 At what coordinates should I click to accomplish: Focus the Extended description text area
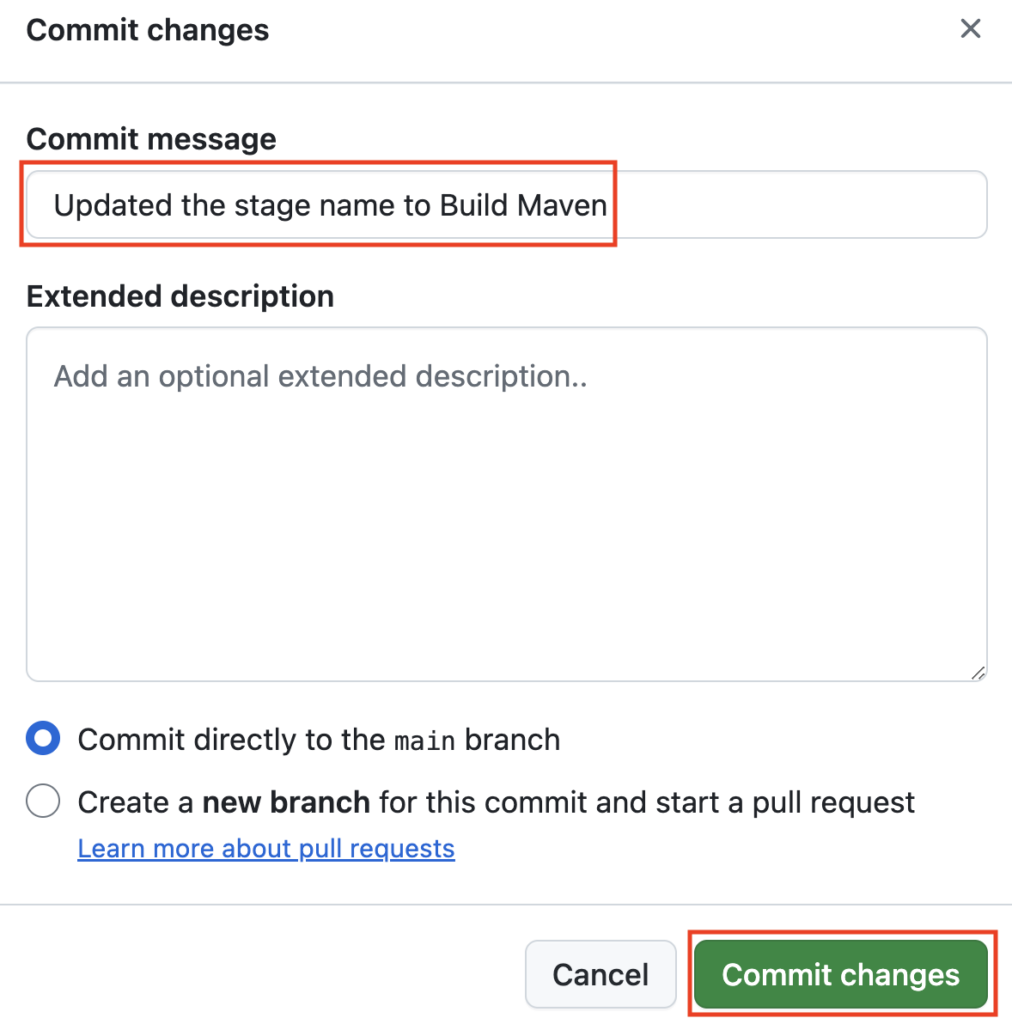pos(506,504)
